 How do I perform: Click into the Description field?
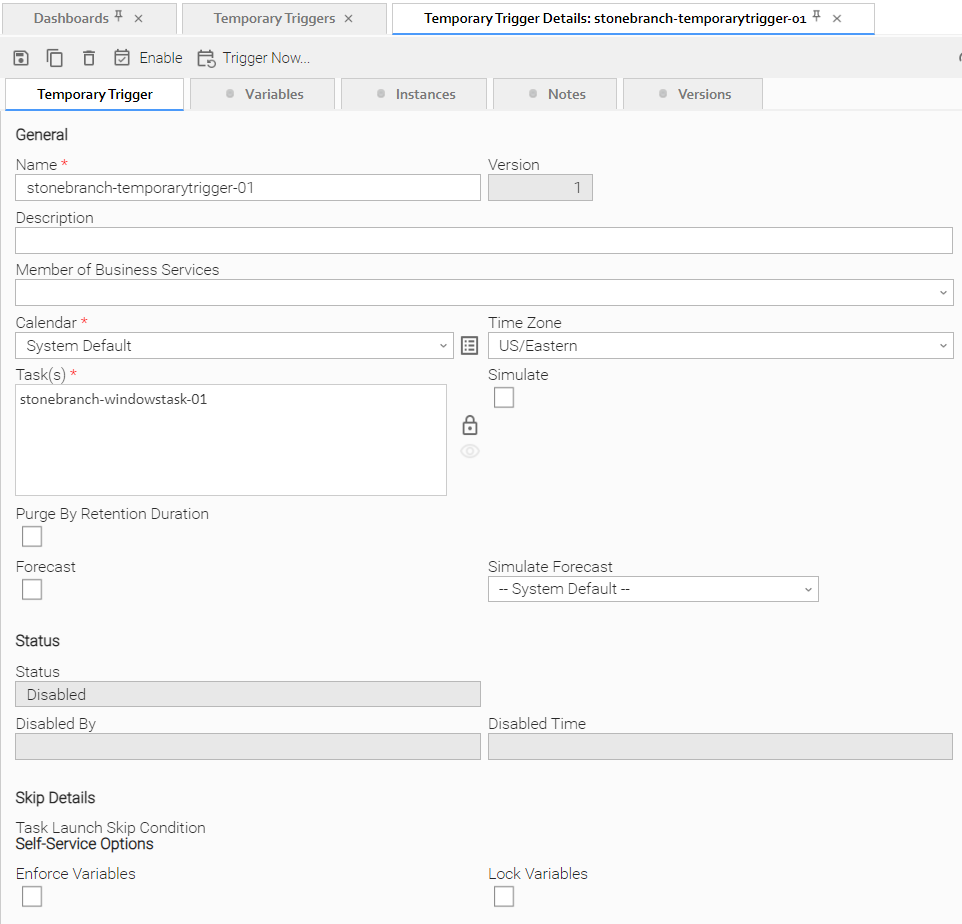tap(484, 241)
